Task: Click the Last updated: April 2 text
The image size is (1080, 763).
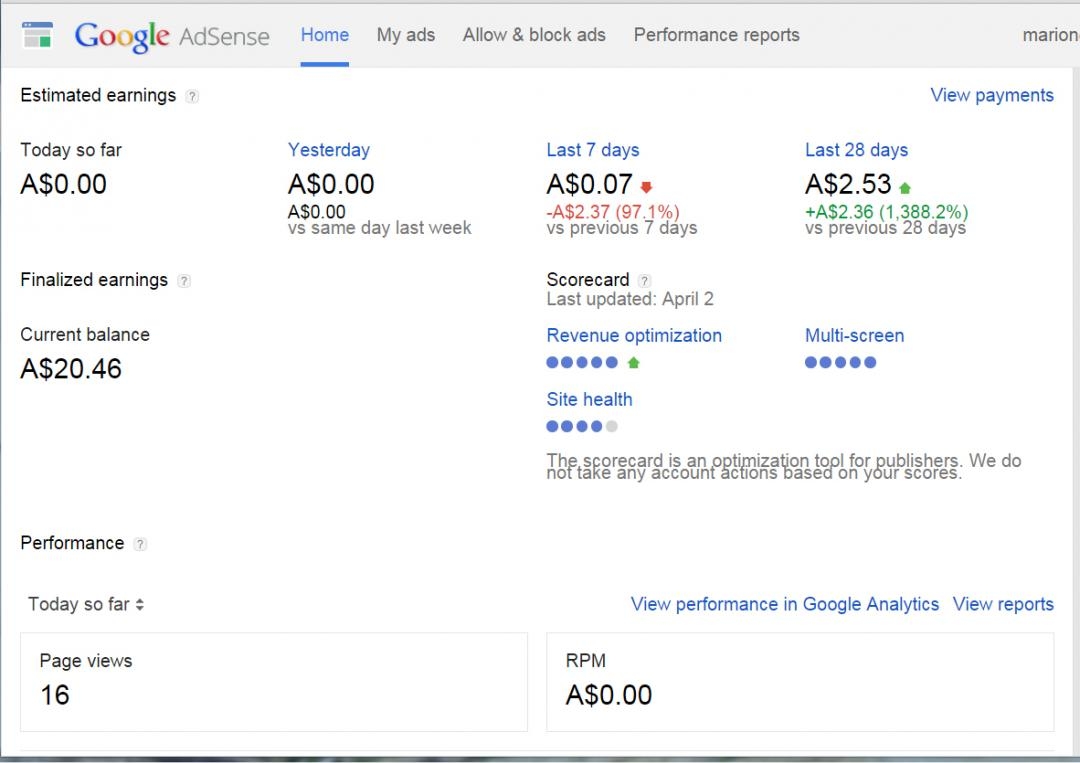Action: pos(630,299)
